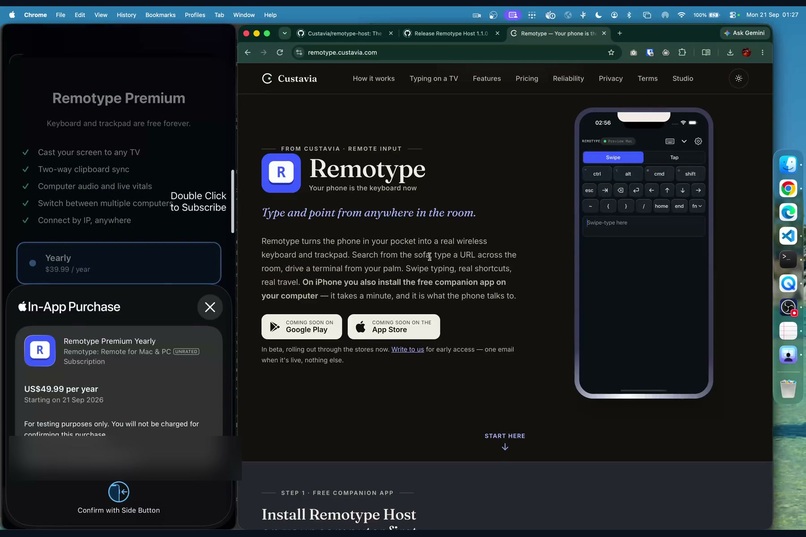Viewport: 806px width, 537px height.
Task: Click Ask Gemini button
Action: pyautogui.click(x=744, y=33)
